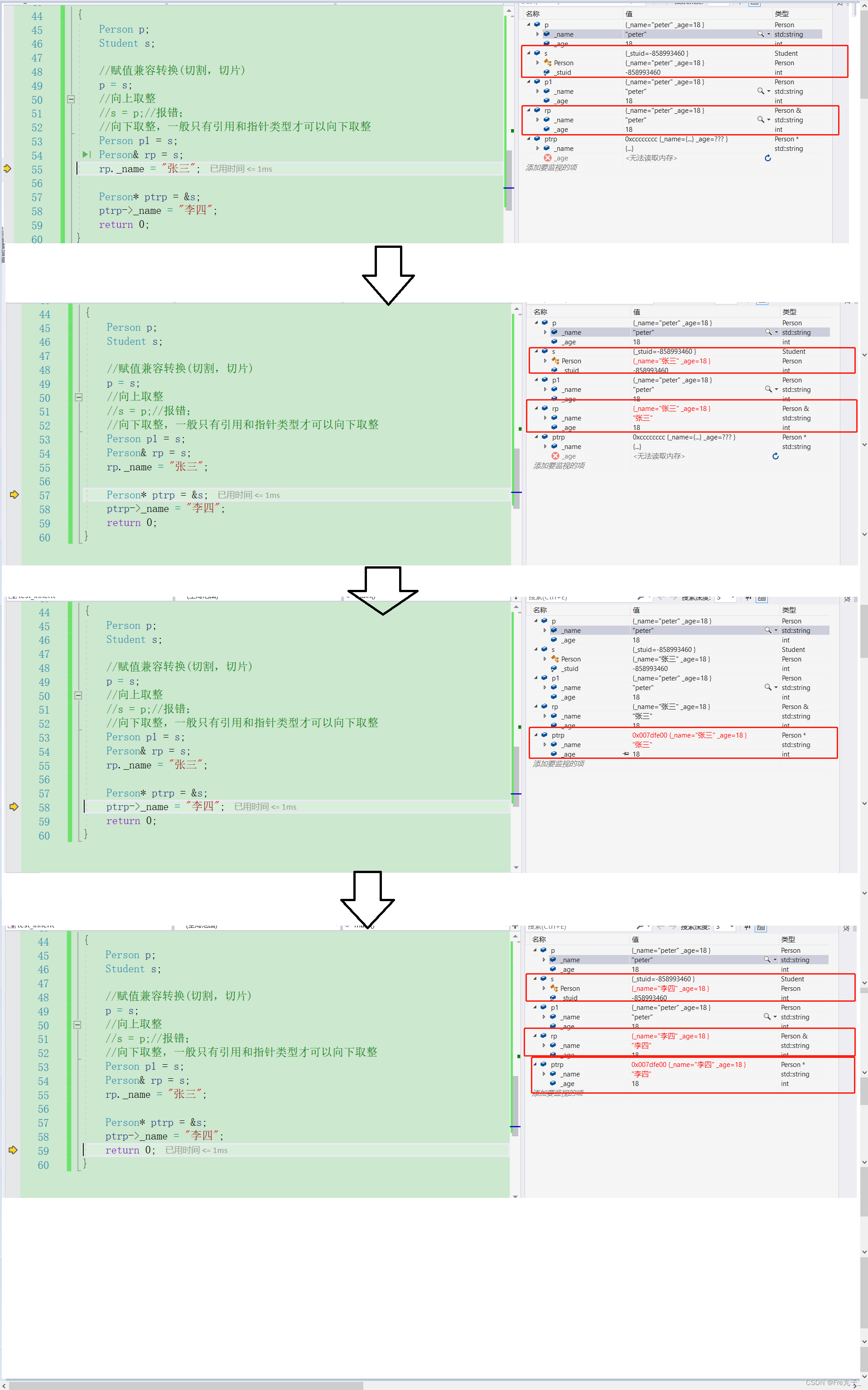
Task: Click 0xcccccccc ptrp value in the first watch window
Action: pos(676,139)
